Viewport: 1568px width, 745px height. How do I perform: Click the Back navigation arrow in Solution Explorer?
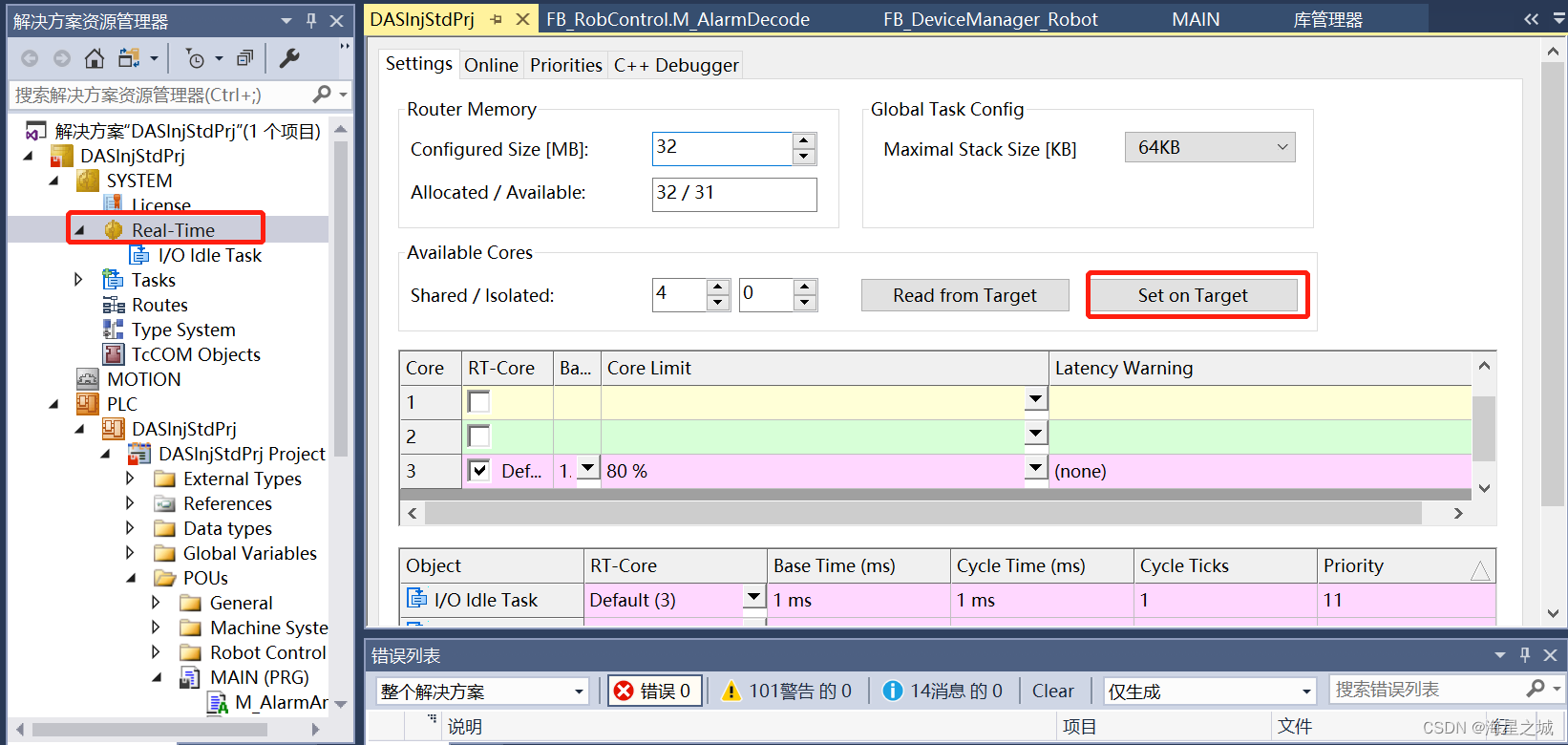click(30, 59)
